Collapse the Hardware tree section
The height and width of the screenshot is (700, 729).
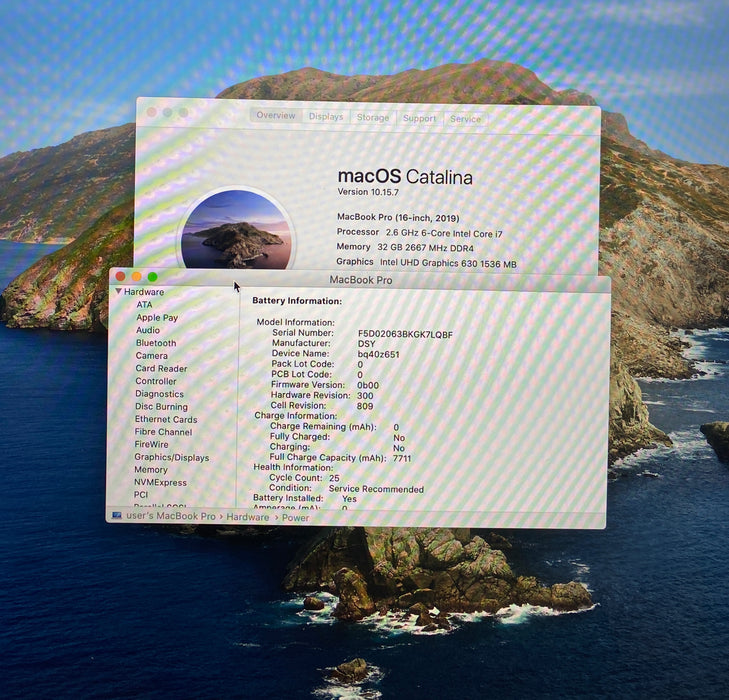[x=119, y=291]
